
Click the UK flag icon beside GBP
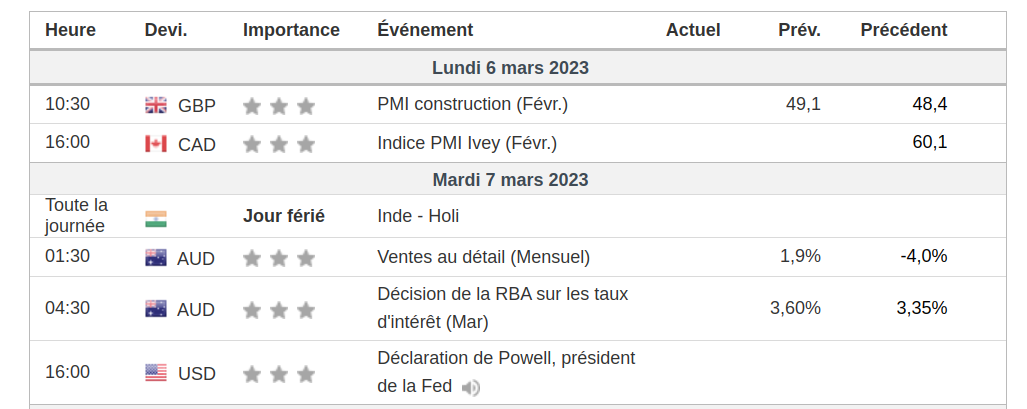click(156, 105)
